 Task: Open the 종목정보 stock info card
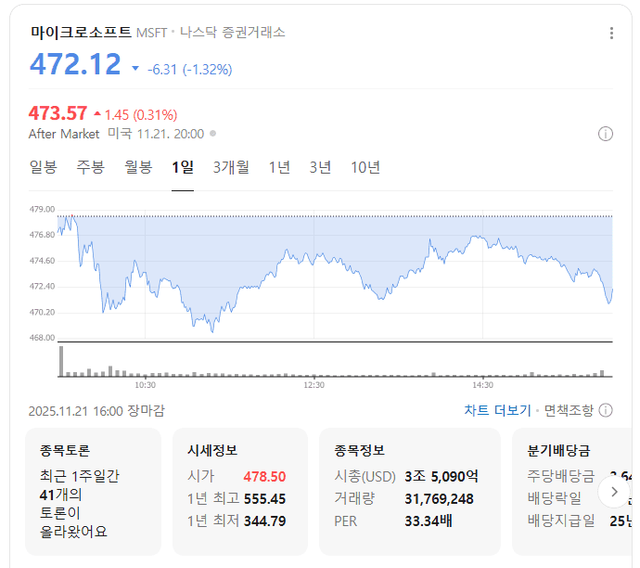[x=409, y=492]
